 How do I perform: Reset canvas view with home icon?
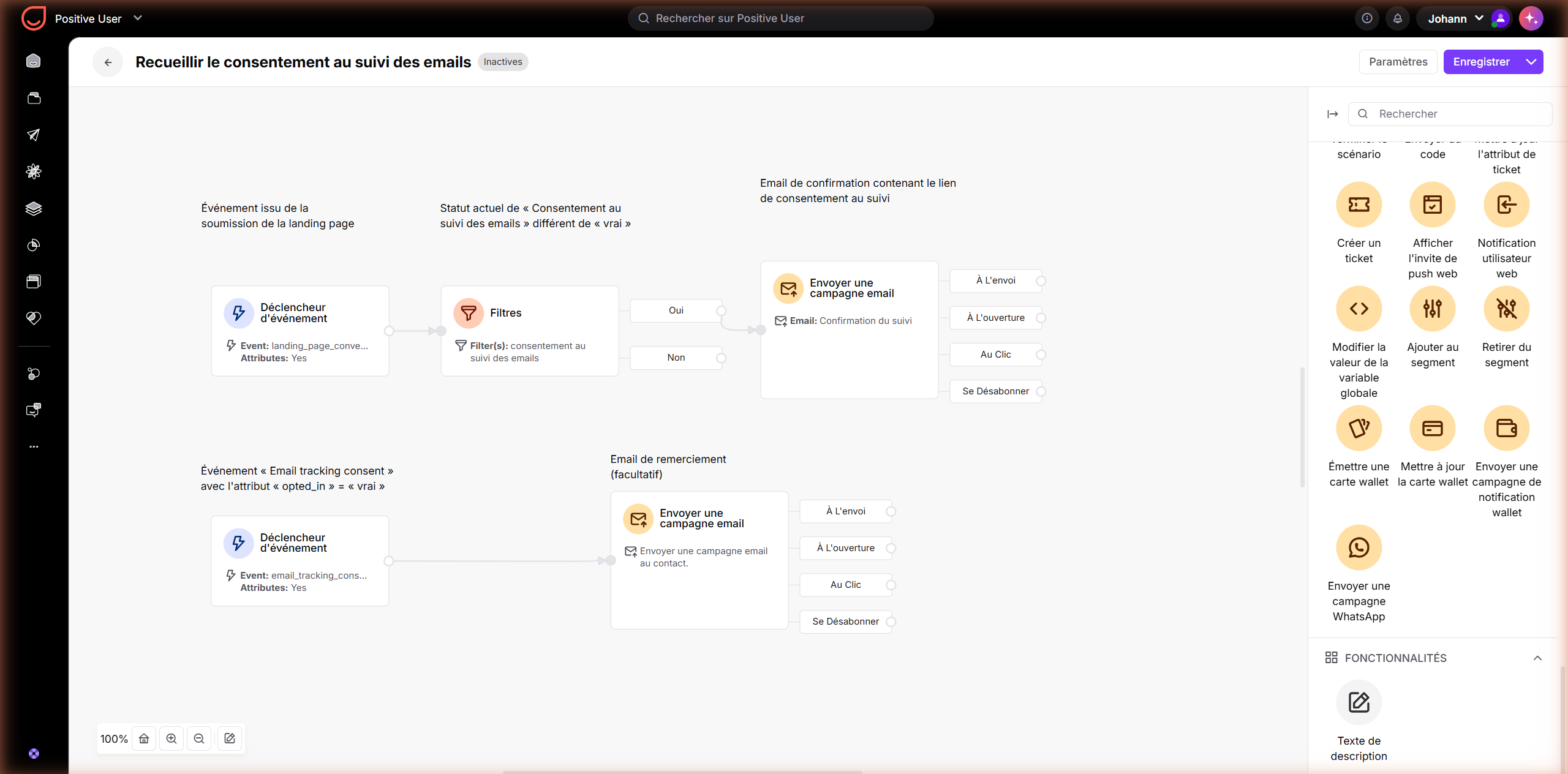144,738
